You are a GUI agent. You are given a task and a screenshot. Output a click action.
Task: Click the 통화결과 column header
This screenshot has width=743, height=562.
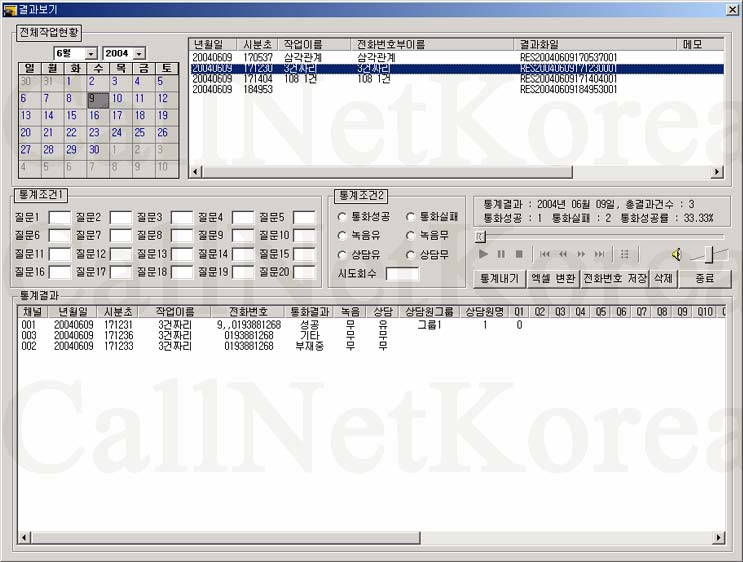[x=309, y=312]
